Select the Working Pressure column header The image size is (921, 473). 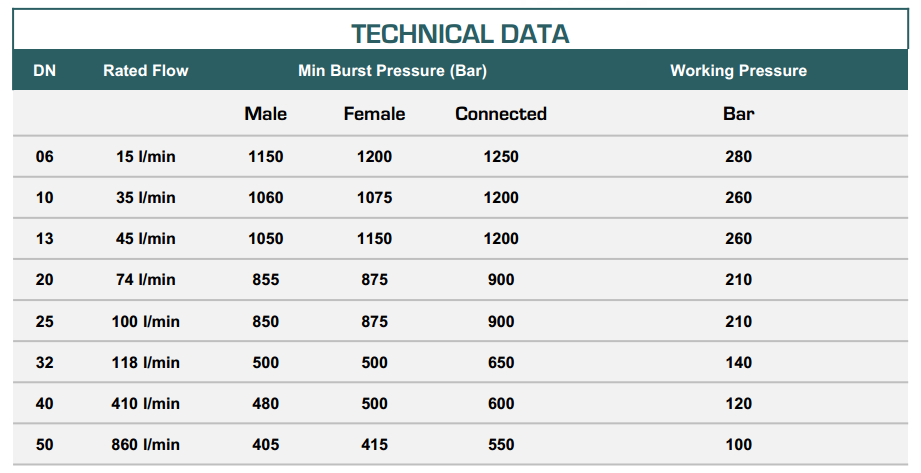[738, 71]
